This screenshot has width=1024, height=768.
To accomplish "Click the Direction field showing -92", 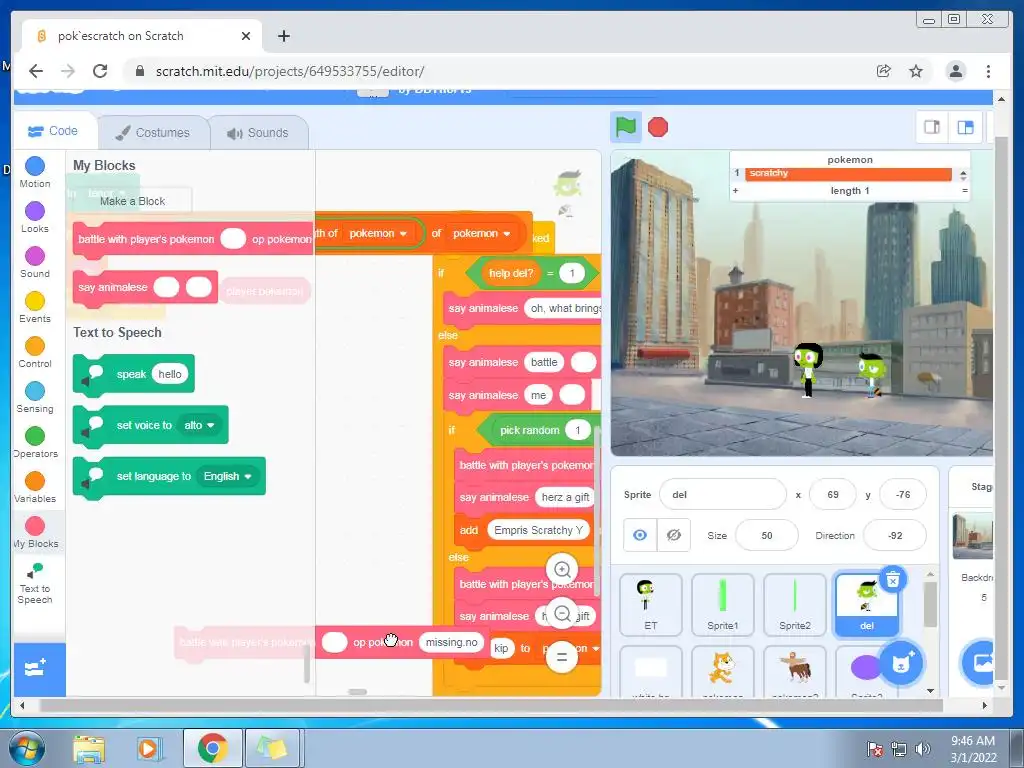I will 895,536.
